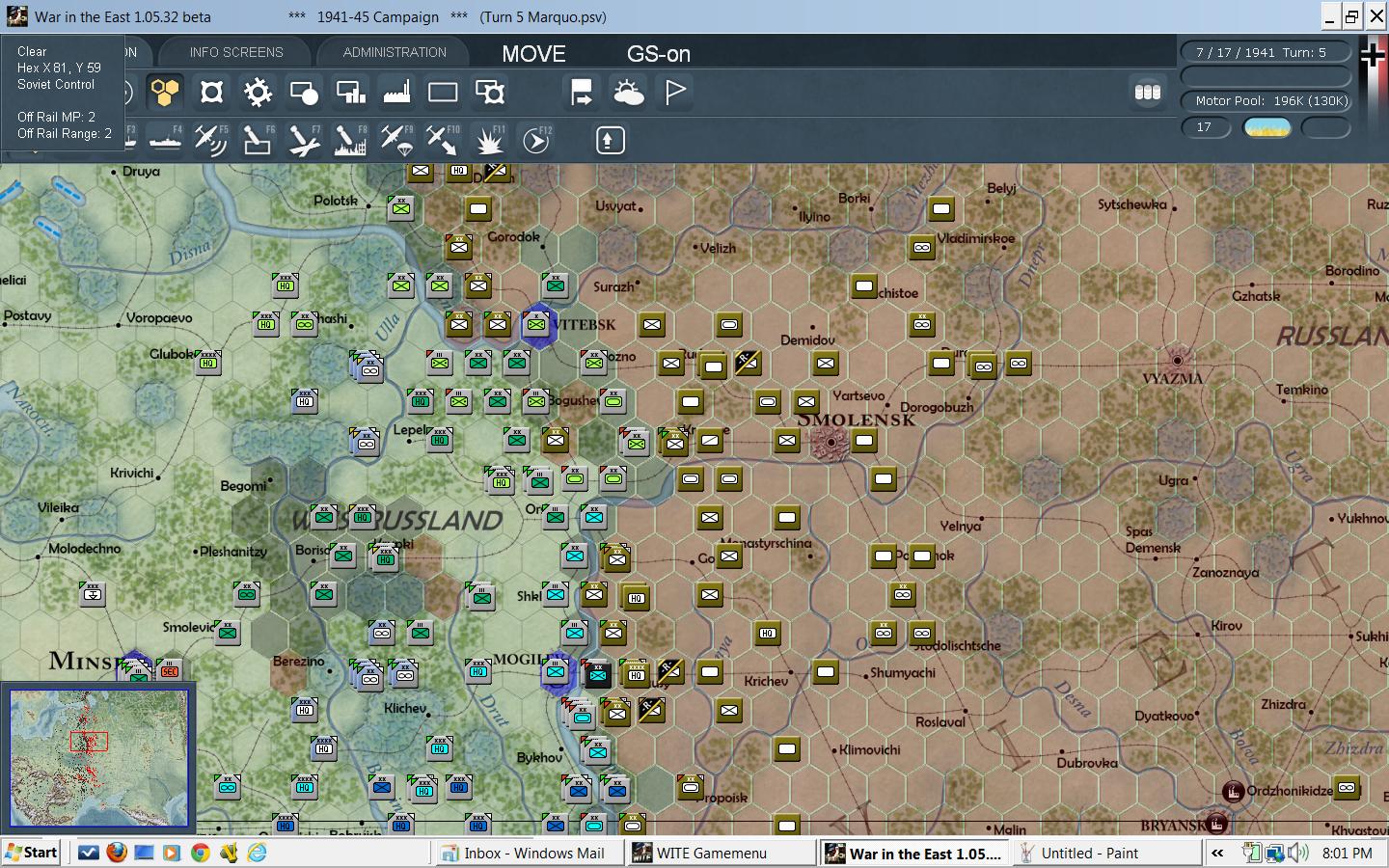Show the weather display icon
Viewport: 1389px width, 868px height.
[x=628, y=93]
